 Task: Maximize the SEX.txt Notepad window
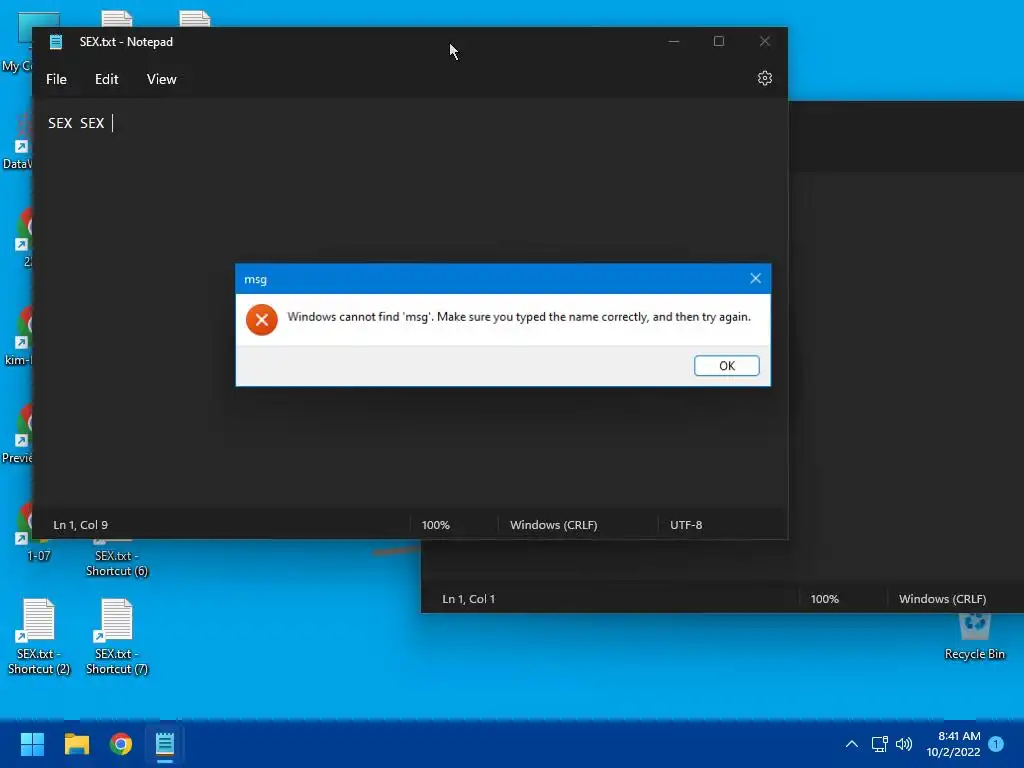tap(718, 41)
